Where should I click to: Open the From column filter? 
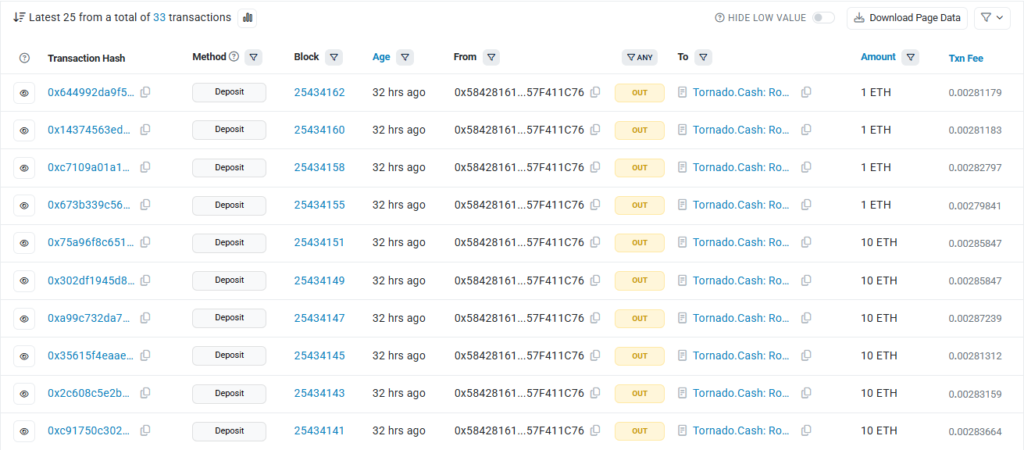click(491, 57)
